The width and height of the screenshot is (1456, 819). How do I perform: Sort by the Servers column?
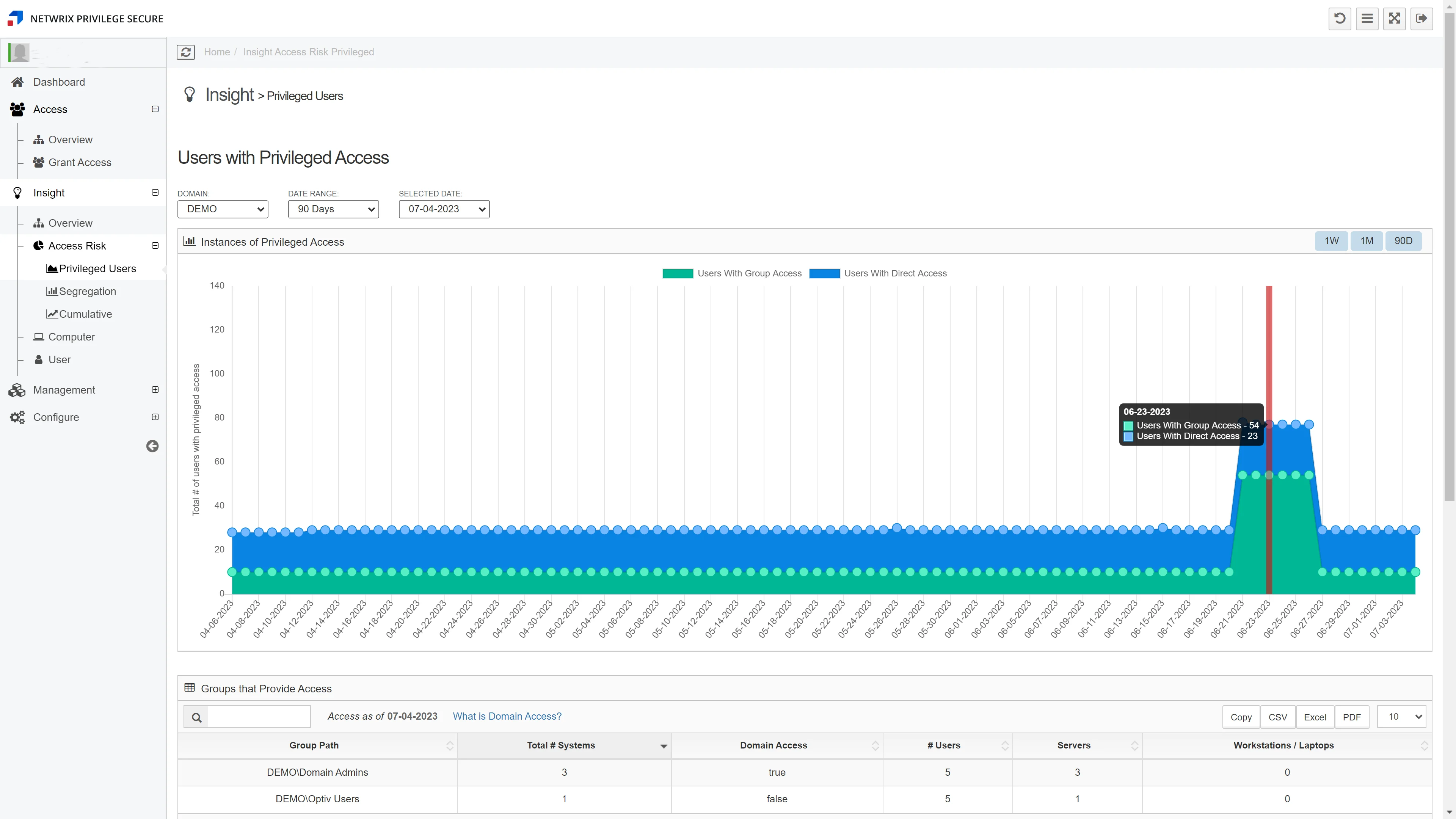point(1077,745)
